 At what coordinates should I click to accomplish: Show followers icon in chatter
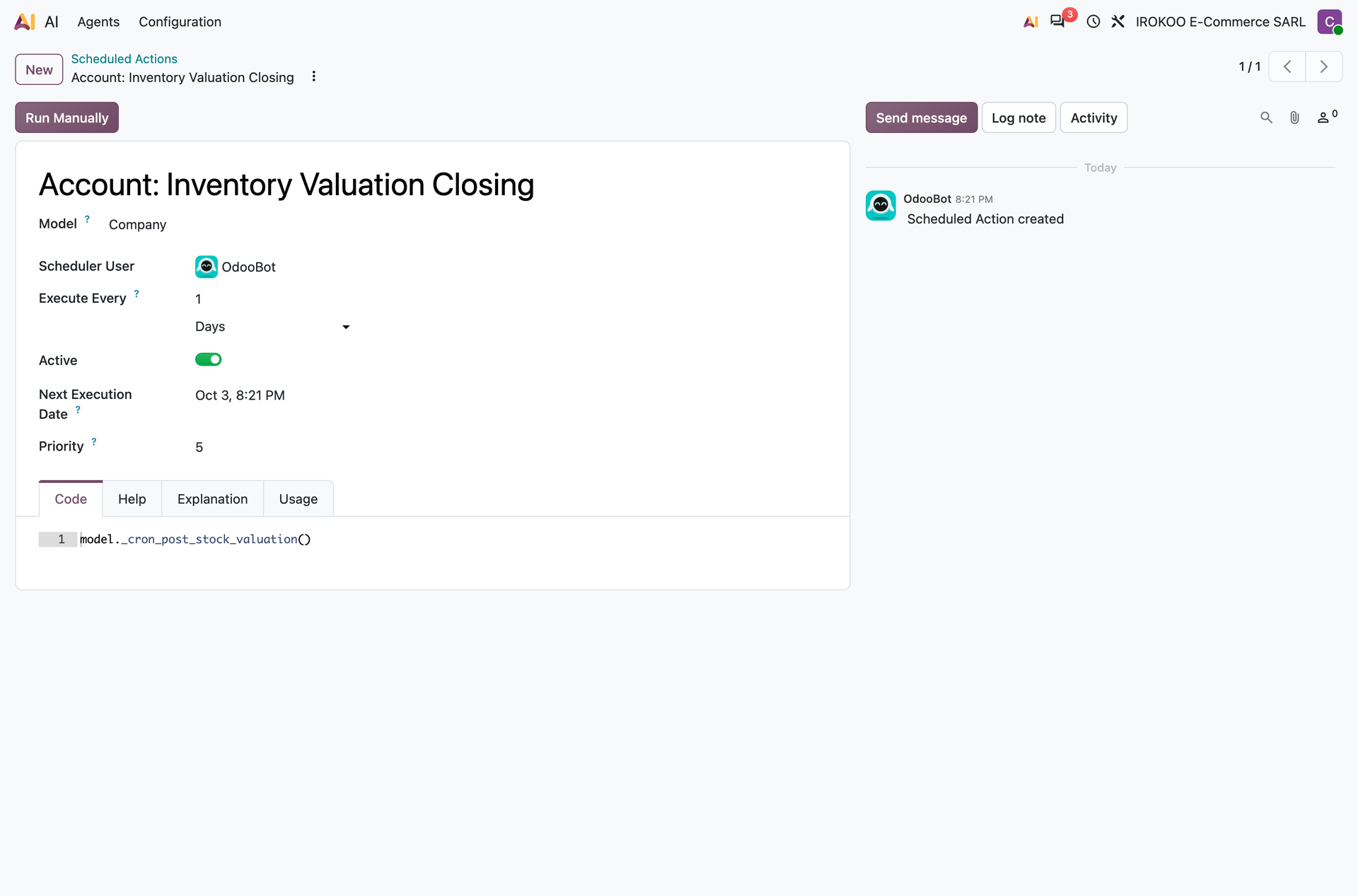[x=1327, y=117]
